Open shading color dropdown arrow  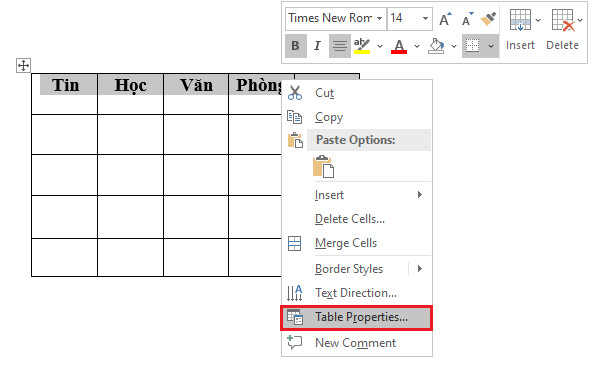[x=454, y=46]
